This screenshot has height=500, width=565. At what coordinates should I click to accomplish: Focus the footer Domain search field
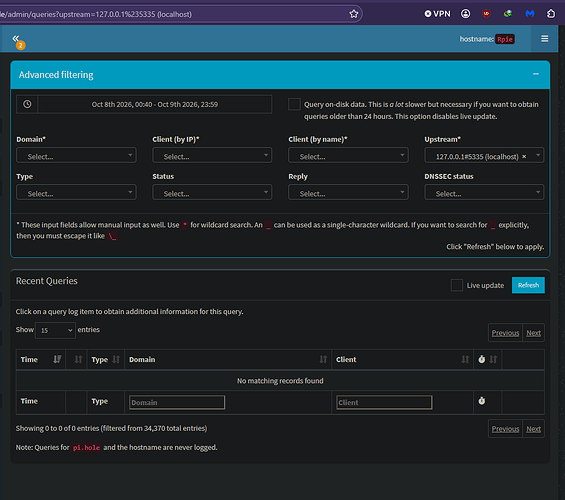pyautogui.click(x=177, y=402)
